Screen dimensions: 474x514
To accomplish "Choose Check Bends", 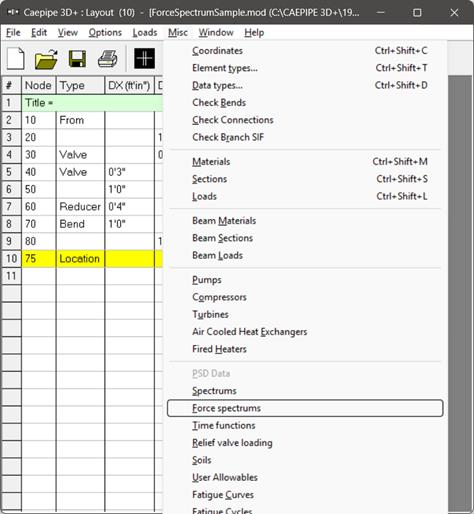I will click(305, 103).
